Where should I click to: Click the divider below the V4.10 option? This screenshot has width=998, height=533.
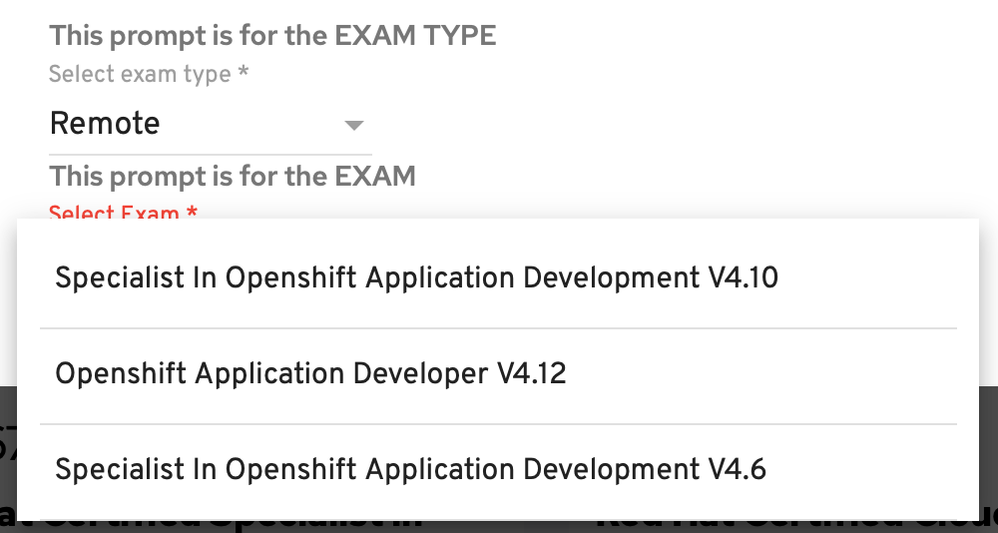[x=498, y=328]
